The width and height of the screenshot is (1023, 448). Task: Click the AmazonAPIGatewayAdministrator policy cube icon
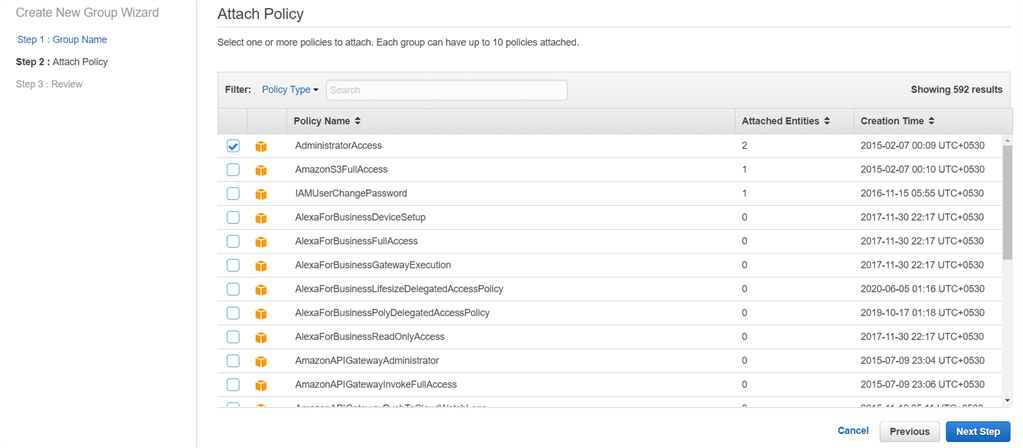261,361
